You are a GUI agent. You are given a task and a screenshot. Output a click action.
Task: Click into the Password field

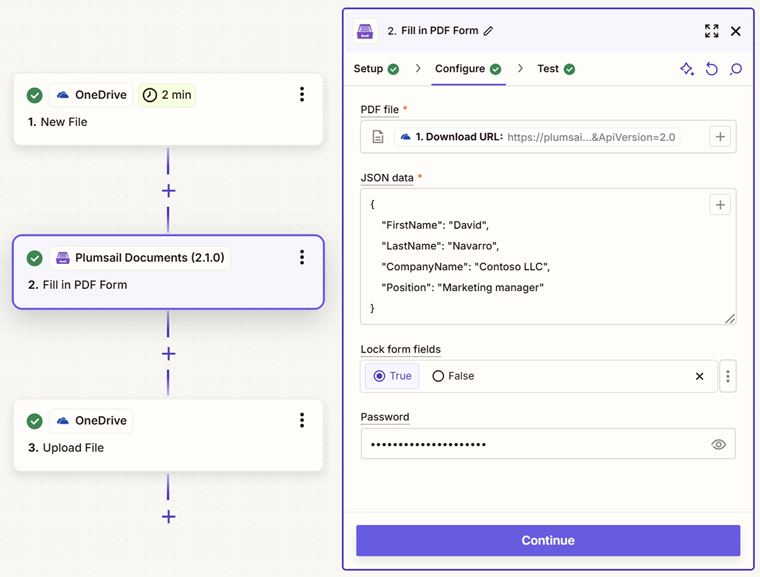[x=548, y=444]
